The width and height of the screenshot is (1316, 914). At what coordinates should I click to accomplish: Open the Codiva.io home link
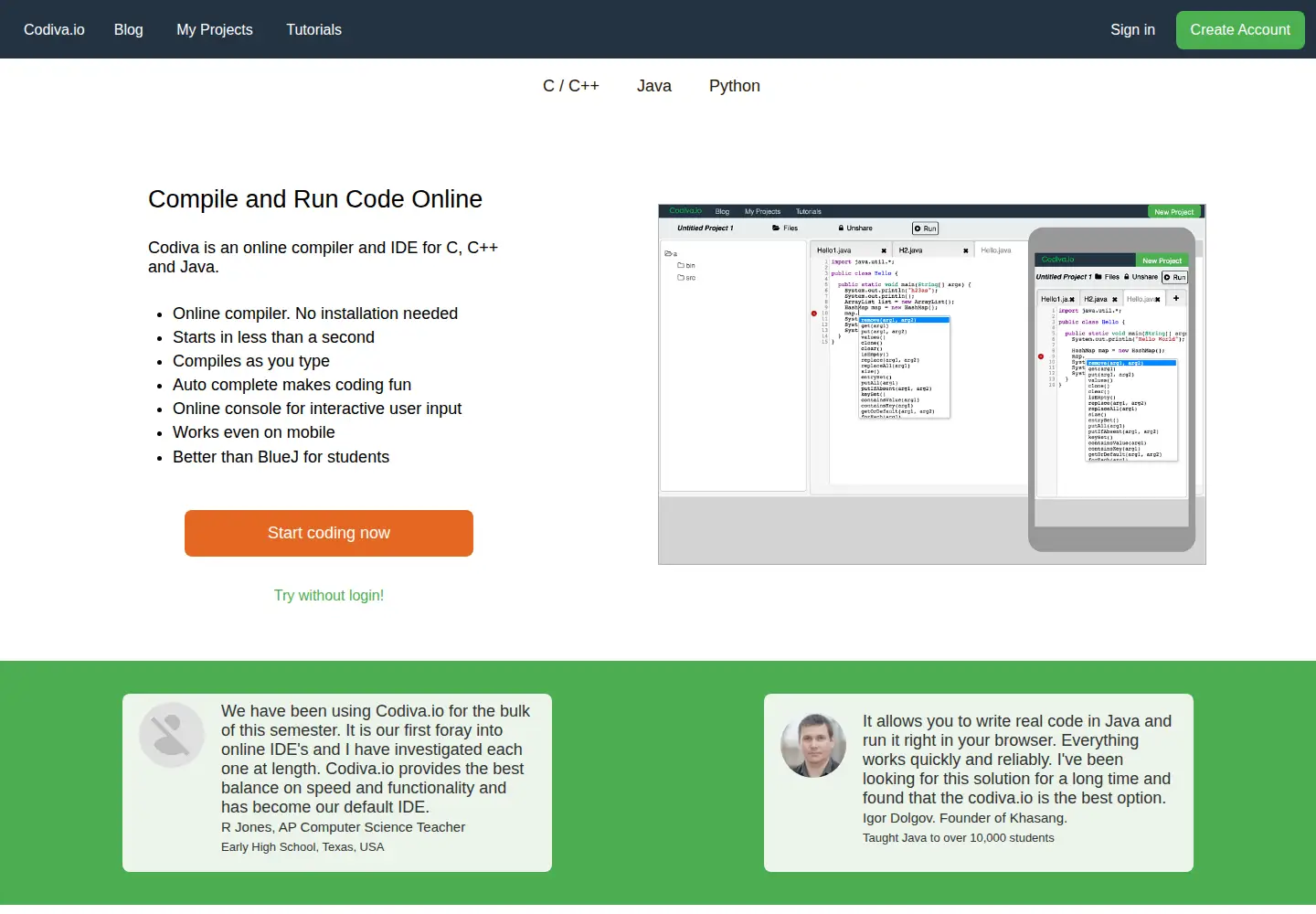[54, 29]
